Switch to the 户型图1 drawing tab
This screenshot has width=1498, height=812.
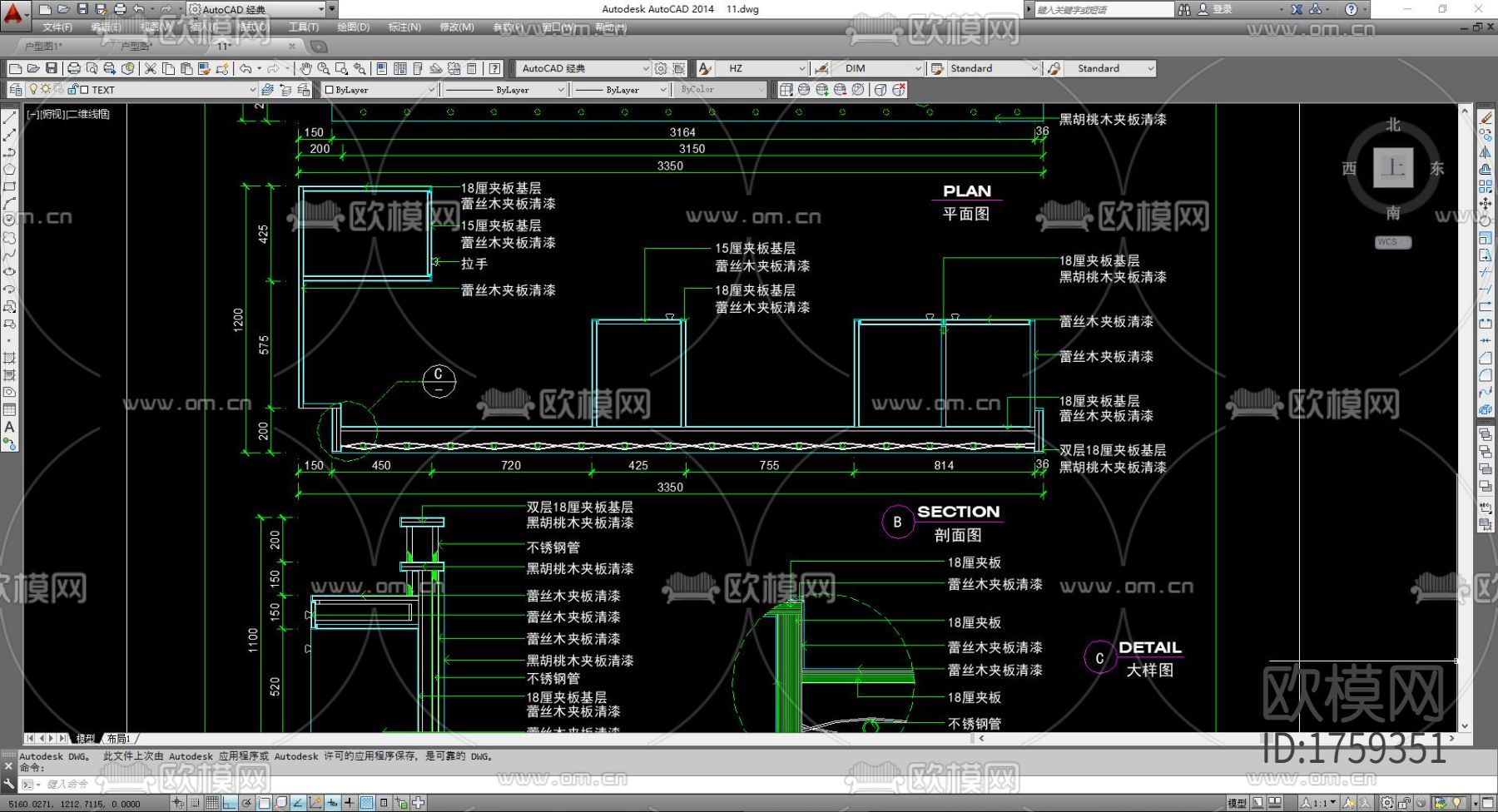(43, 47)
